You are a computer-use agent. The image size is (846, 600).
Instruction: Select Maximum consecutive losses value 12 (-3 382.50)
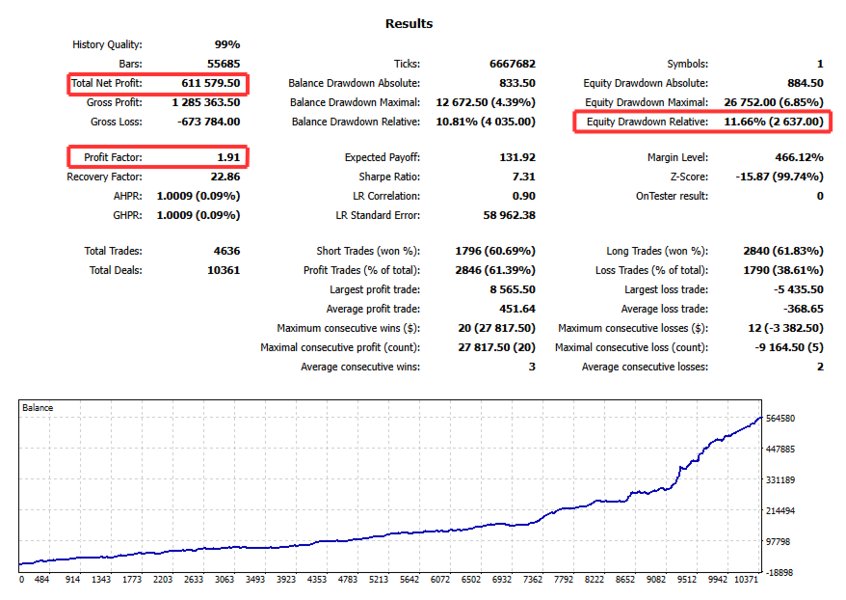tap(786, 329)
